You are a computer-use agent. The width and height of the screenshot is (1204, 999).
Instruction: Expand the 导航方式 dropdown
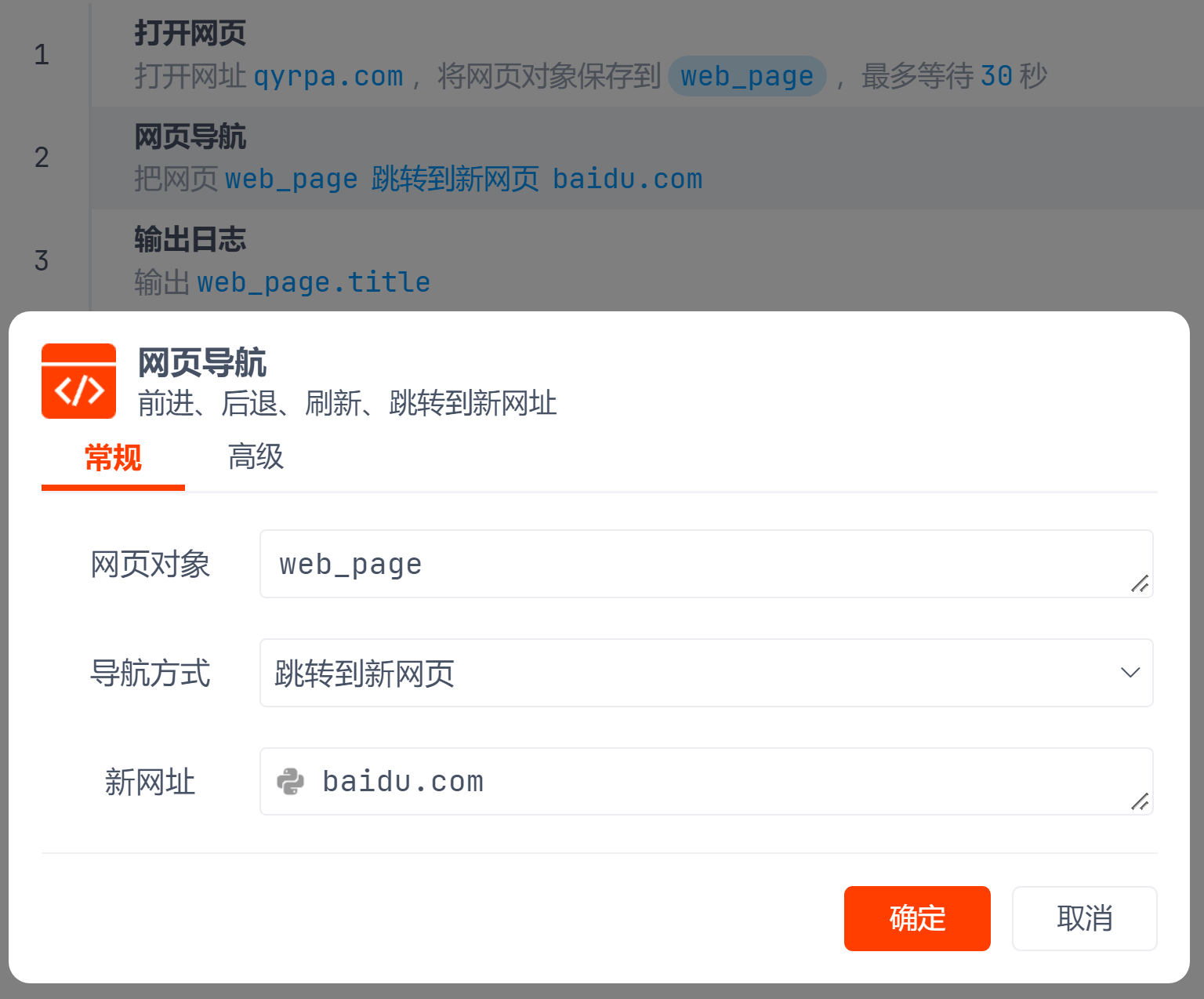[x=705, y=673]
